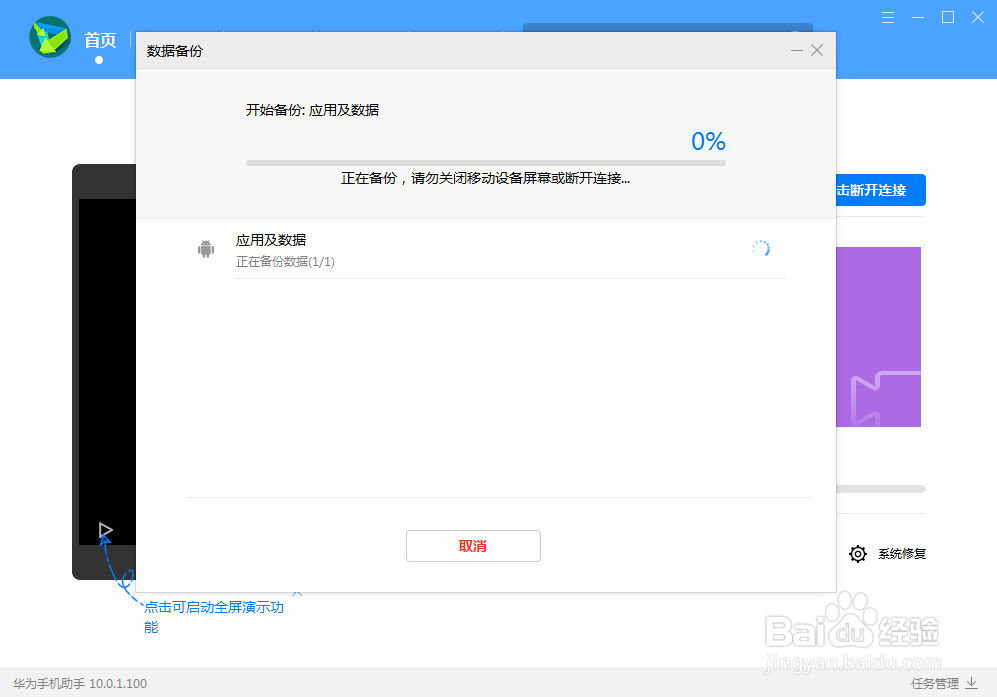Image resolution: width=997 pixels, height=697 pixels.
Task: Click the 0% backup progress bar
Action: [x=486, y=161]
